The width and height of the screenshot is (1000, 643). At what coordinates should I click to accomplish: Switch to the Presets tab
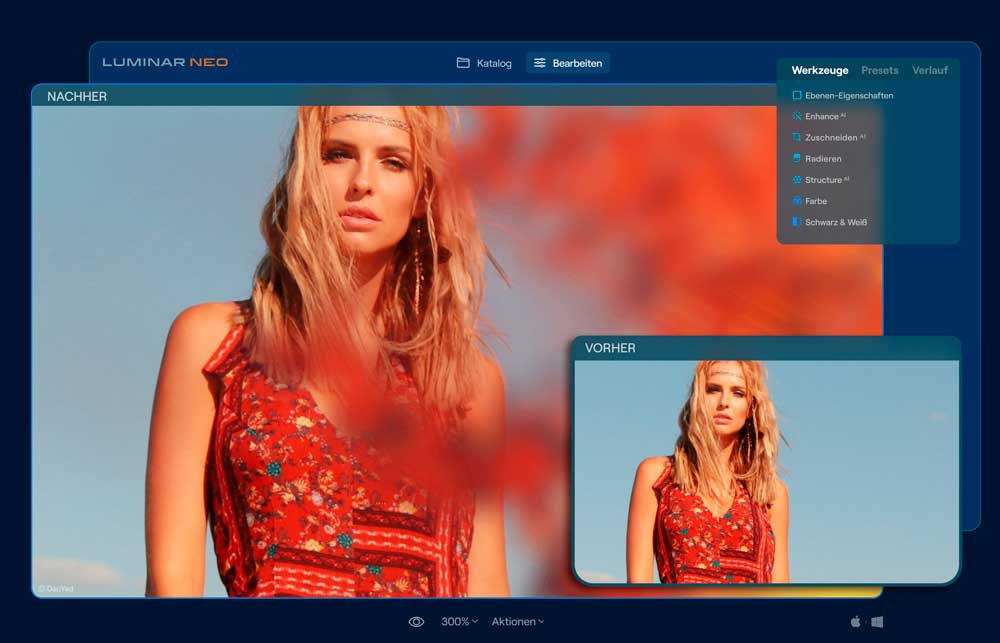point(879,70)
